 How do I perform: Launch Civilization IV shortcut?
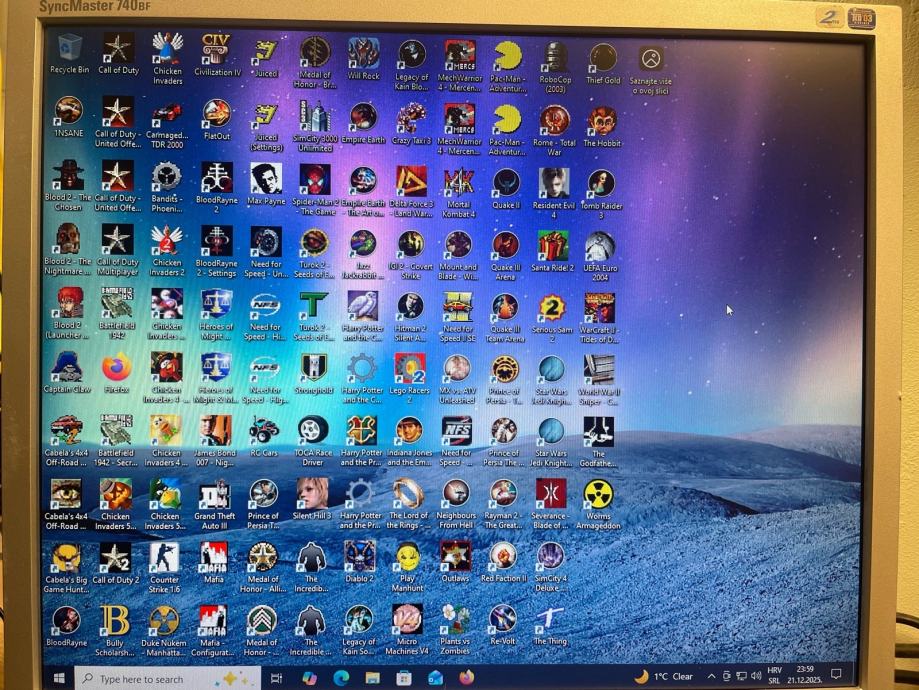217,56
